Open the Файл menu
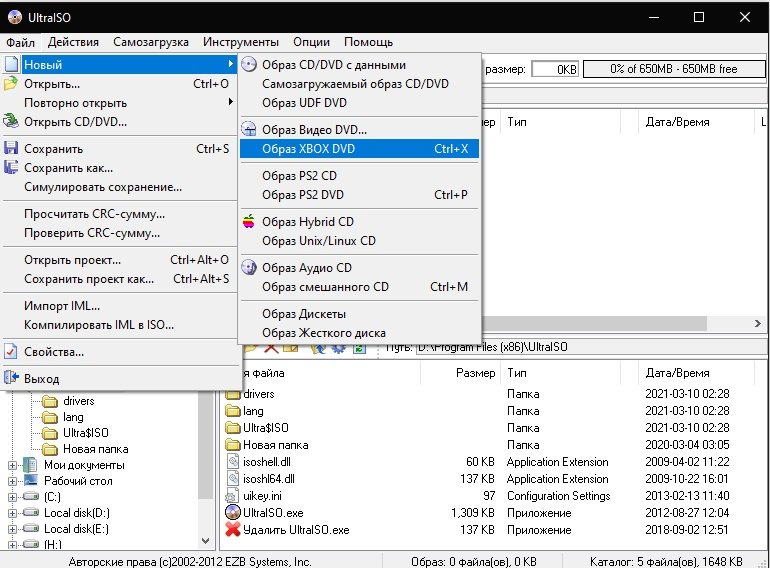The width and height of the screenshot is (770, 568). click(20, 42)
